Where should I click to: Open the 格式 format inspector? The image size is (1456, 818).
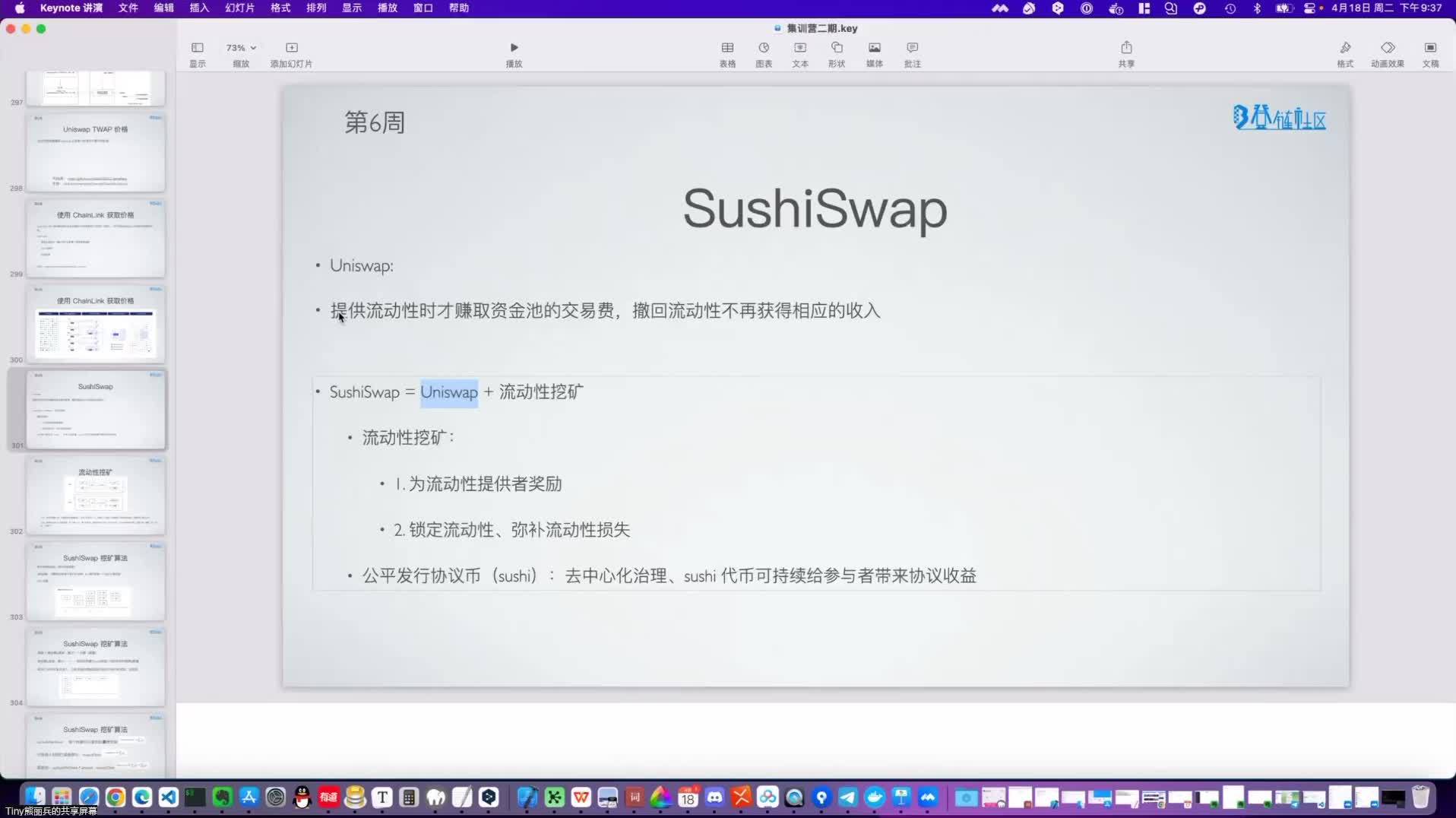[1345, 54]
